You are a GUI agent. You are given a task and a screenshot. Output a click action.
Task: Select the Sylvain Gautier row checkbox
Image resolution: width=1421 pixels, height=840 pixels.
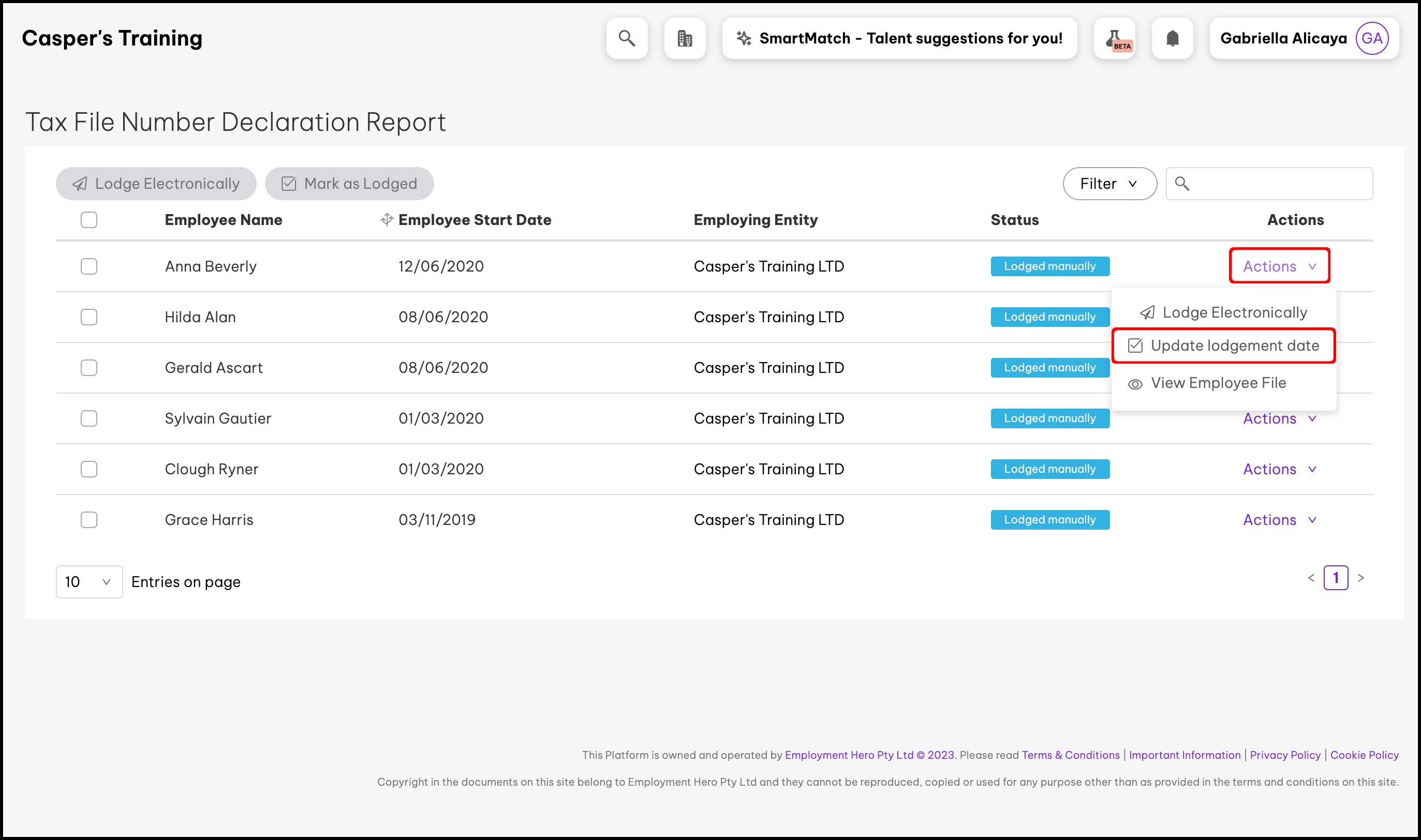point(89,418)
